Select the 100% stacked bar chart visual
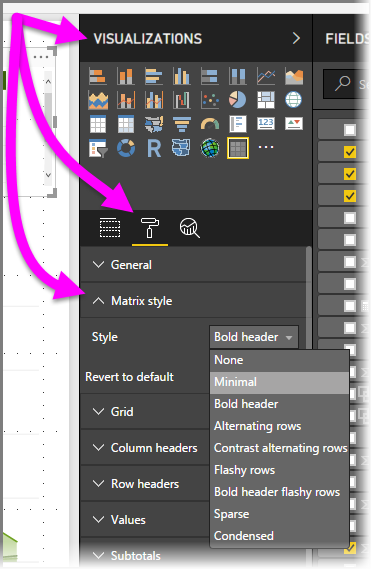This screenshot has height=570, width=372. 209,76
